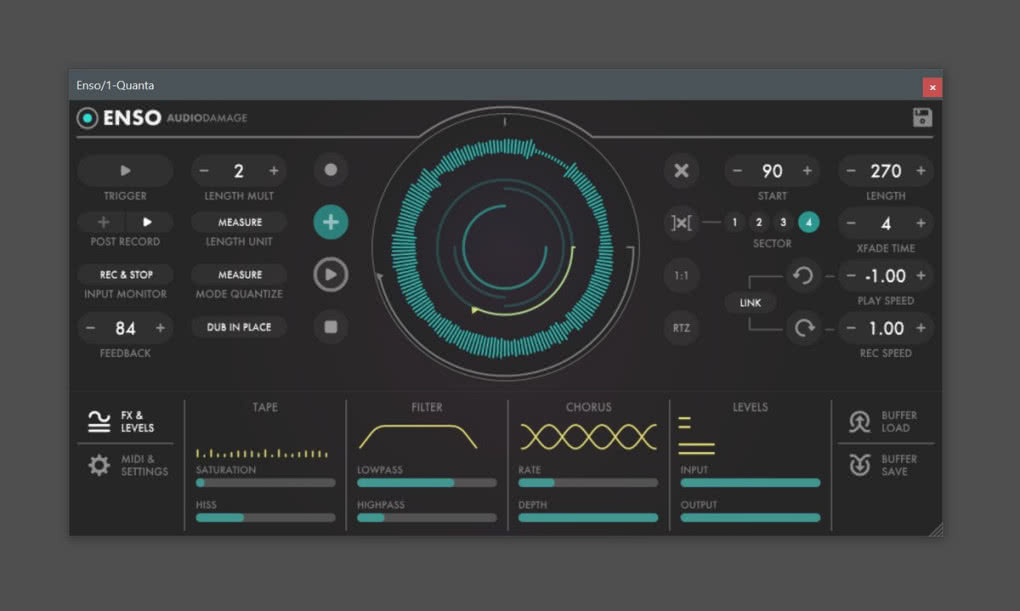
Task: Select Post Record plus option
Action: [103, 222]
